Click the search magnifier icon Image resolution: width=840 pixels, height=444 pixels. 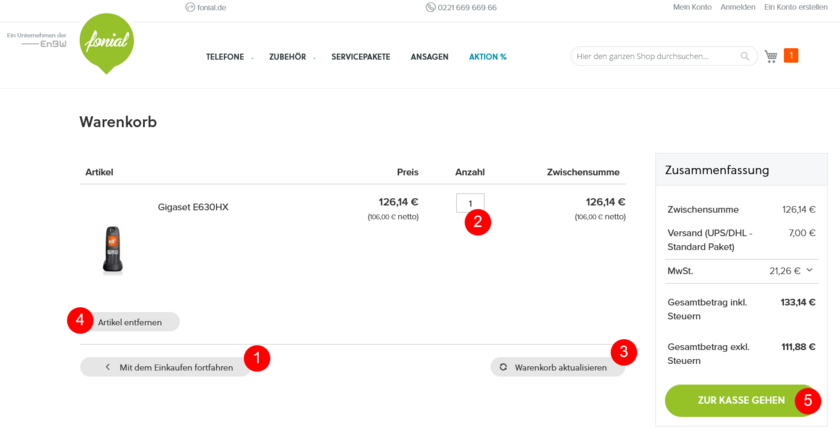[x=745, y=56]
